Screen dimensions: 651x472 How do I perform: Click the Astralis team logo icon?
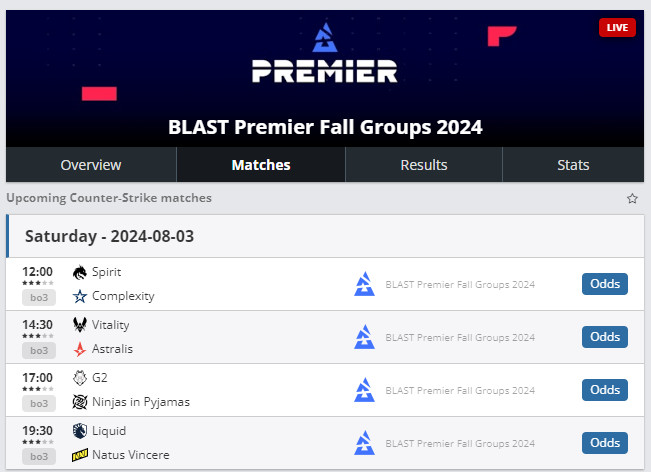point(80,349)
